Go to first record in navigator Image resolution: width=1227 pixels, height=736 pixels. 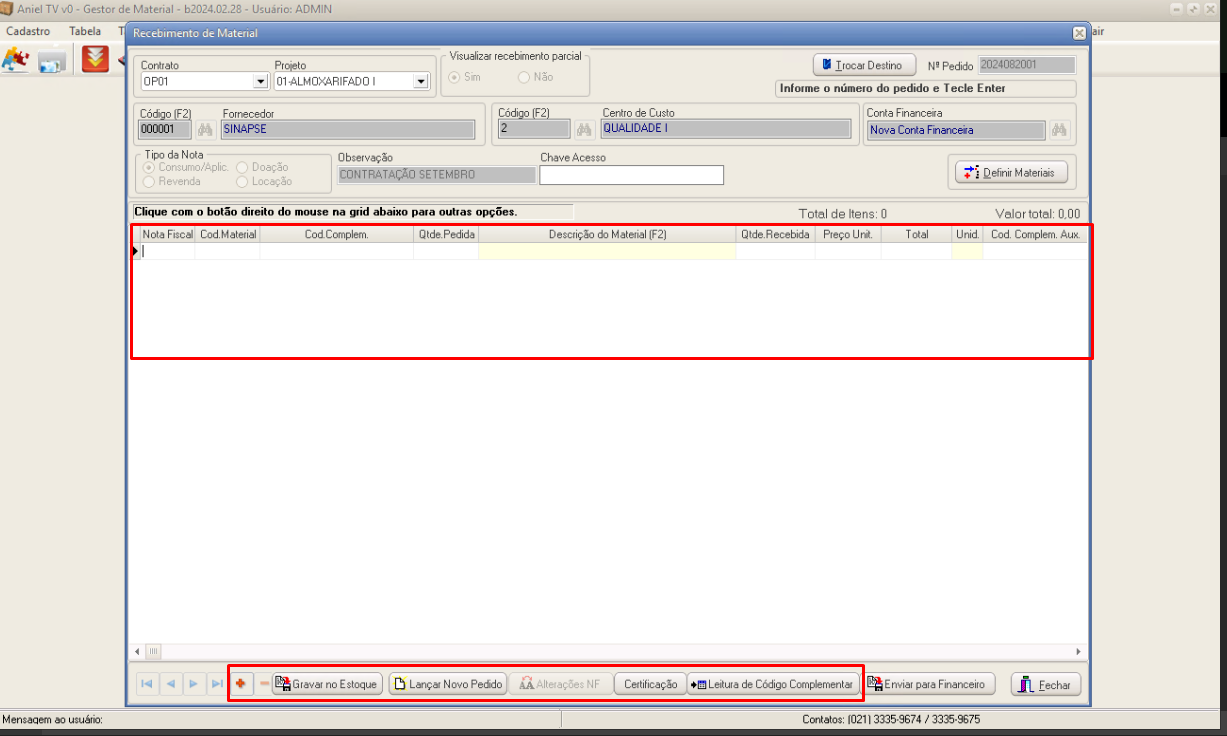click(147, 684)
